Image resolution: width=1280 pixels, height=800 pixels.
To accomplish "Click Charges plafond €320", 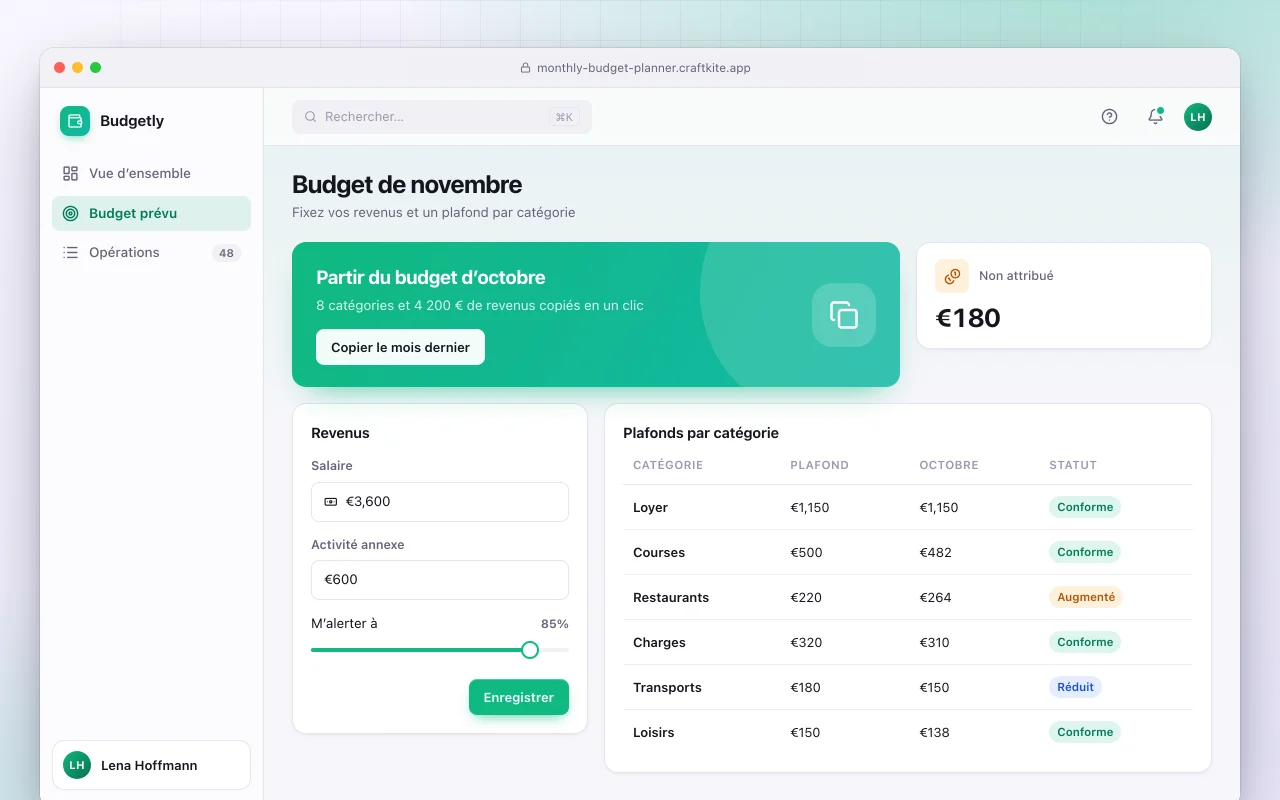I will point(806,642).
